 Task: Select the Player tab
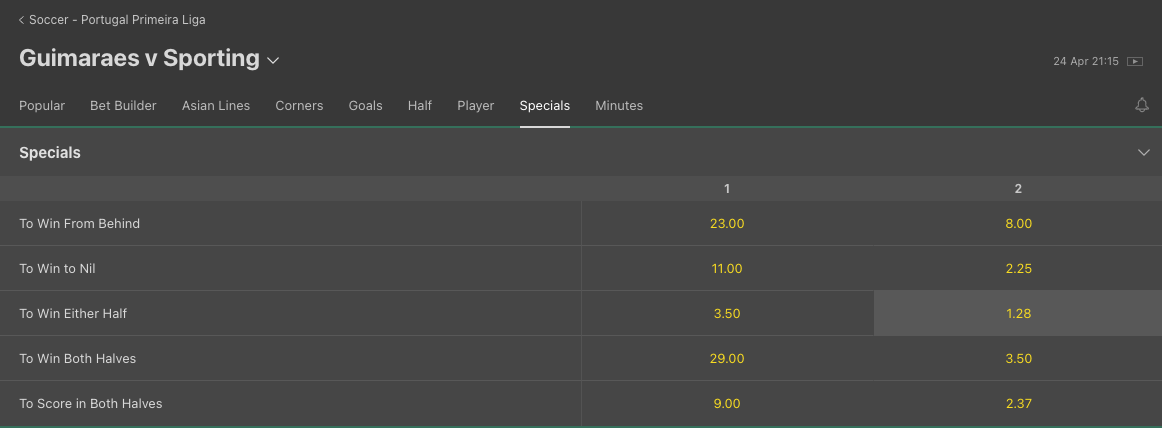[476, 106]
